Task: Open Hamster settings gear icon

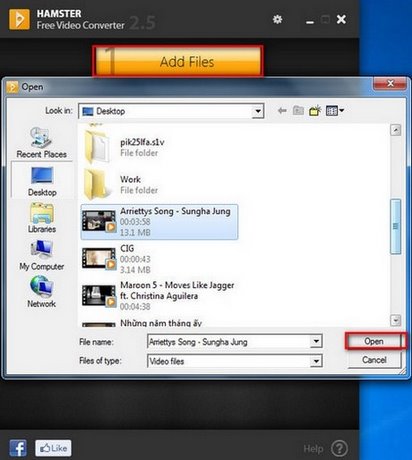Action: [x=277, y=19]
